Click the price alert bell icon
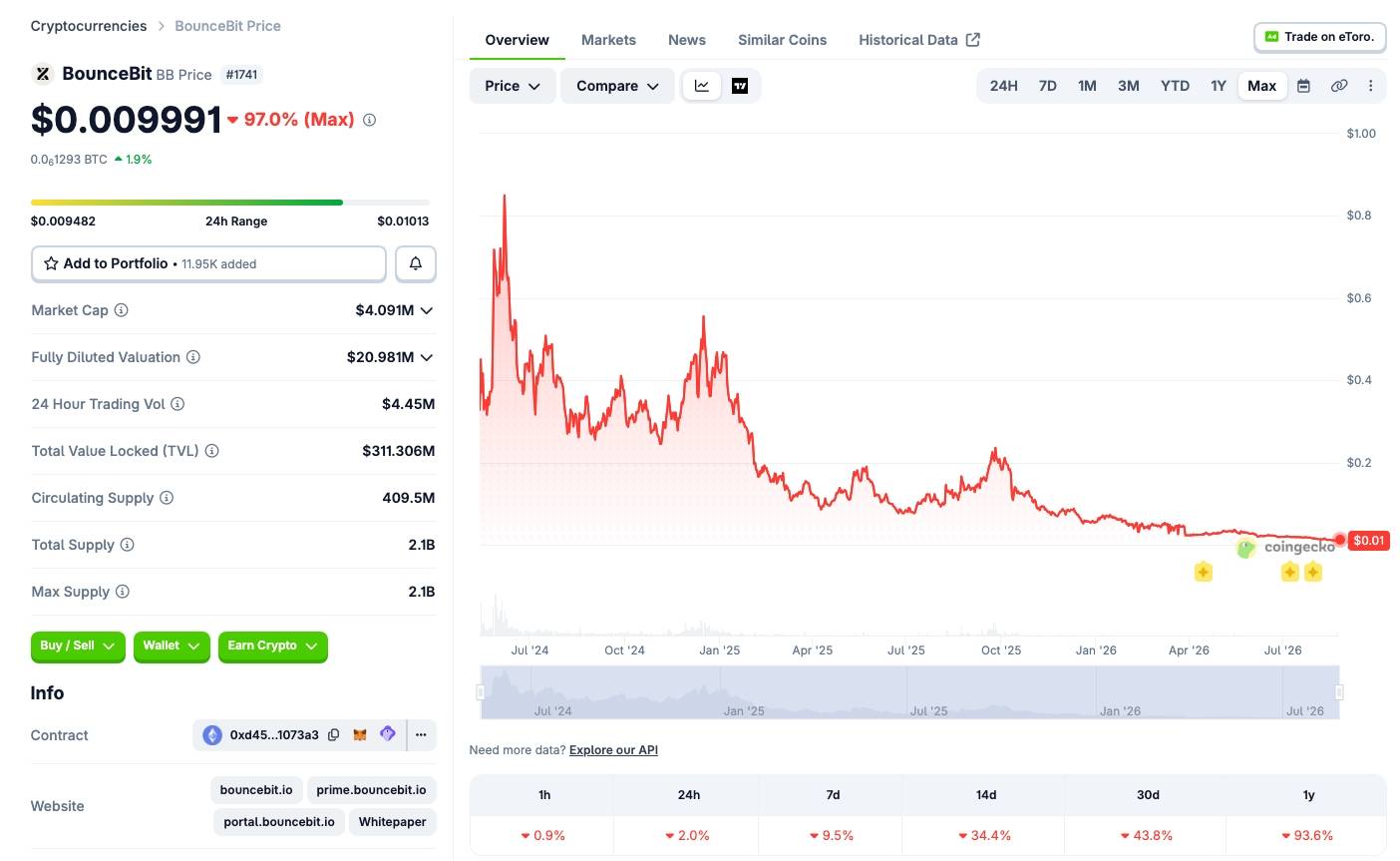The width and height of the screenshot is (1400, 861). coord(416,263)
